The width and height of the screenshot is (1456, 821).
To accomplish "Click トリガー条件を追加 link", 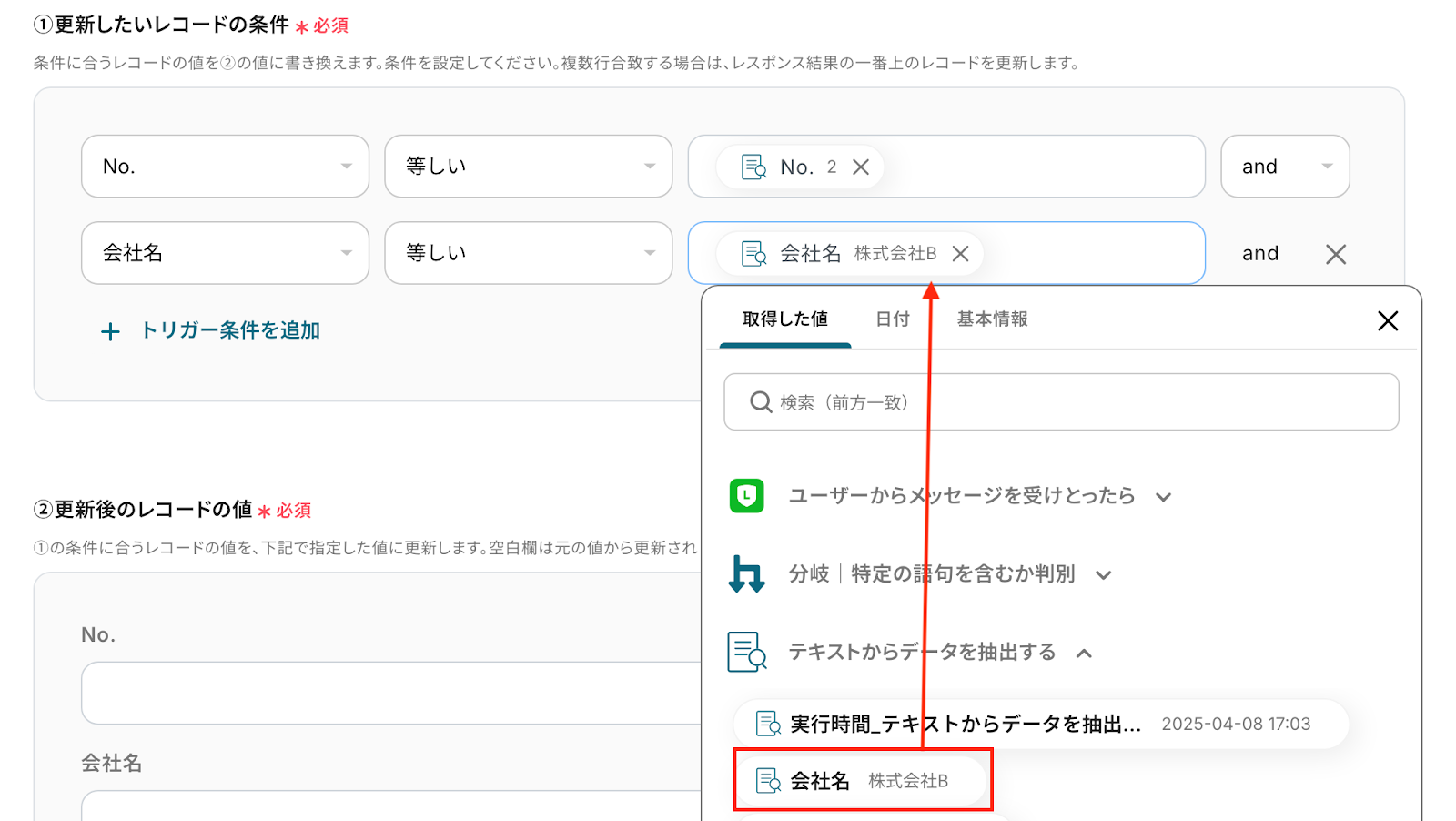I will (229, 330).
